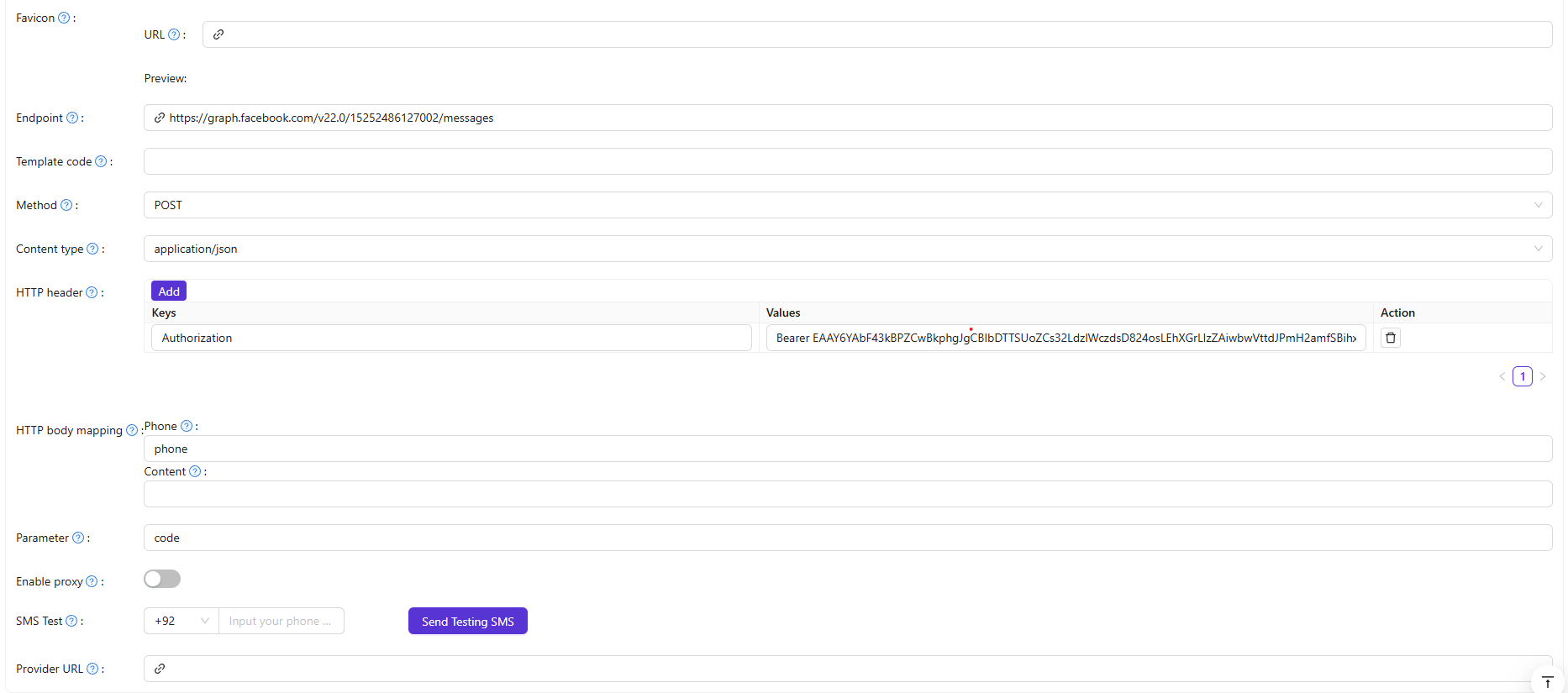Screen dimensions: 1568x693
Task: Edit the Bearer token value field
Action: click(1066, 338)
